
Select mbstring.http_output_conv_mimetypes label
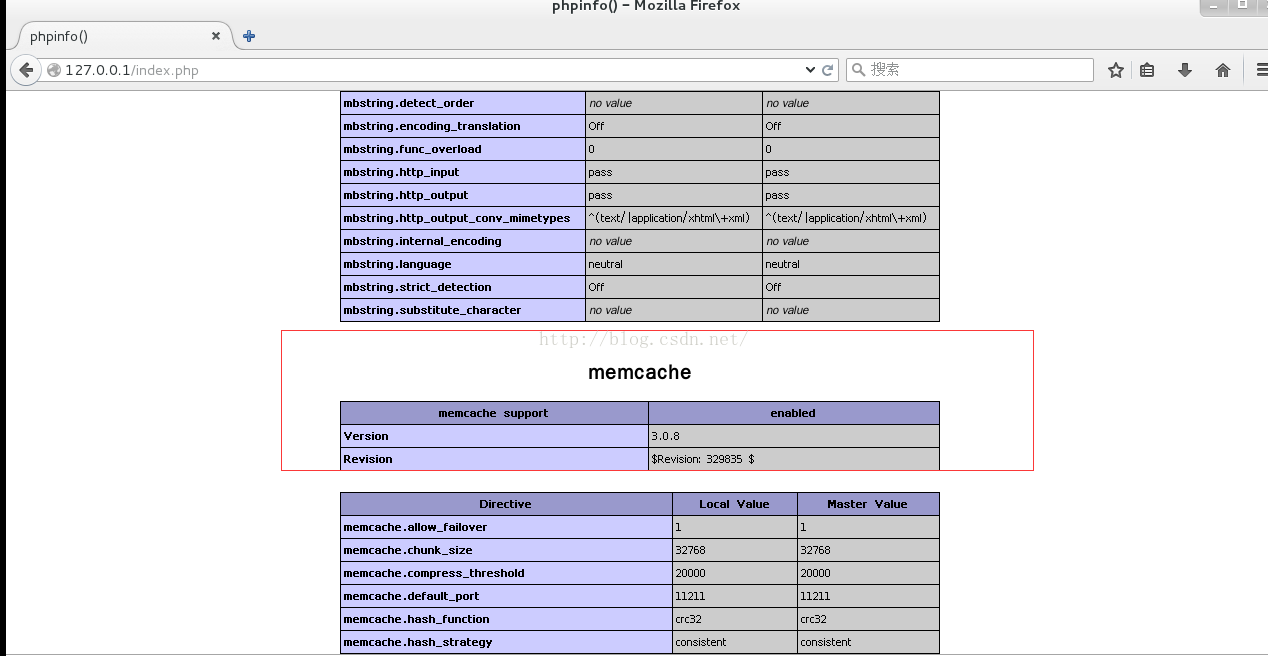[457, 218]
